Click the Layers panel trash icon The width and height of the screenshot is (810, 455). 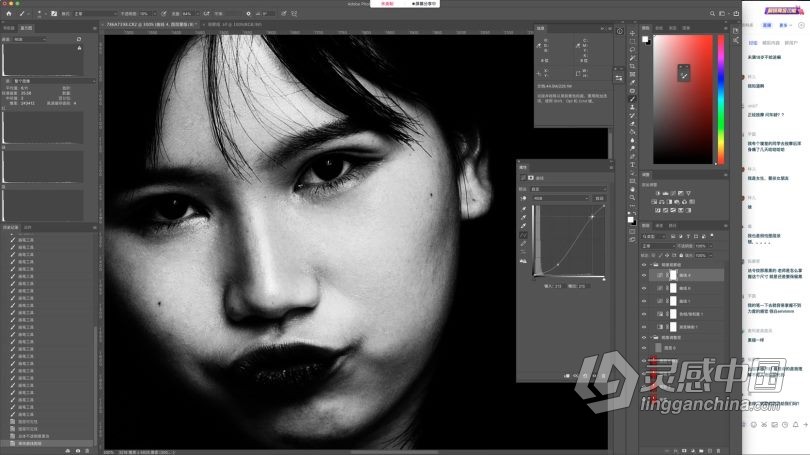pos(718,451)
